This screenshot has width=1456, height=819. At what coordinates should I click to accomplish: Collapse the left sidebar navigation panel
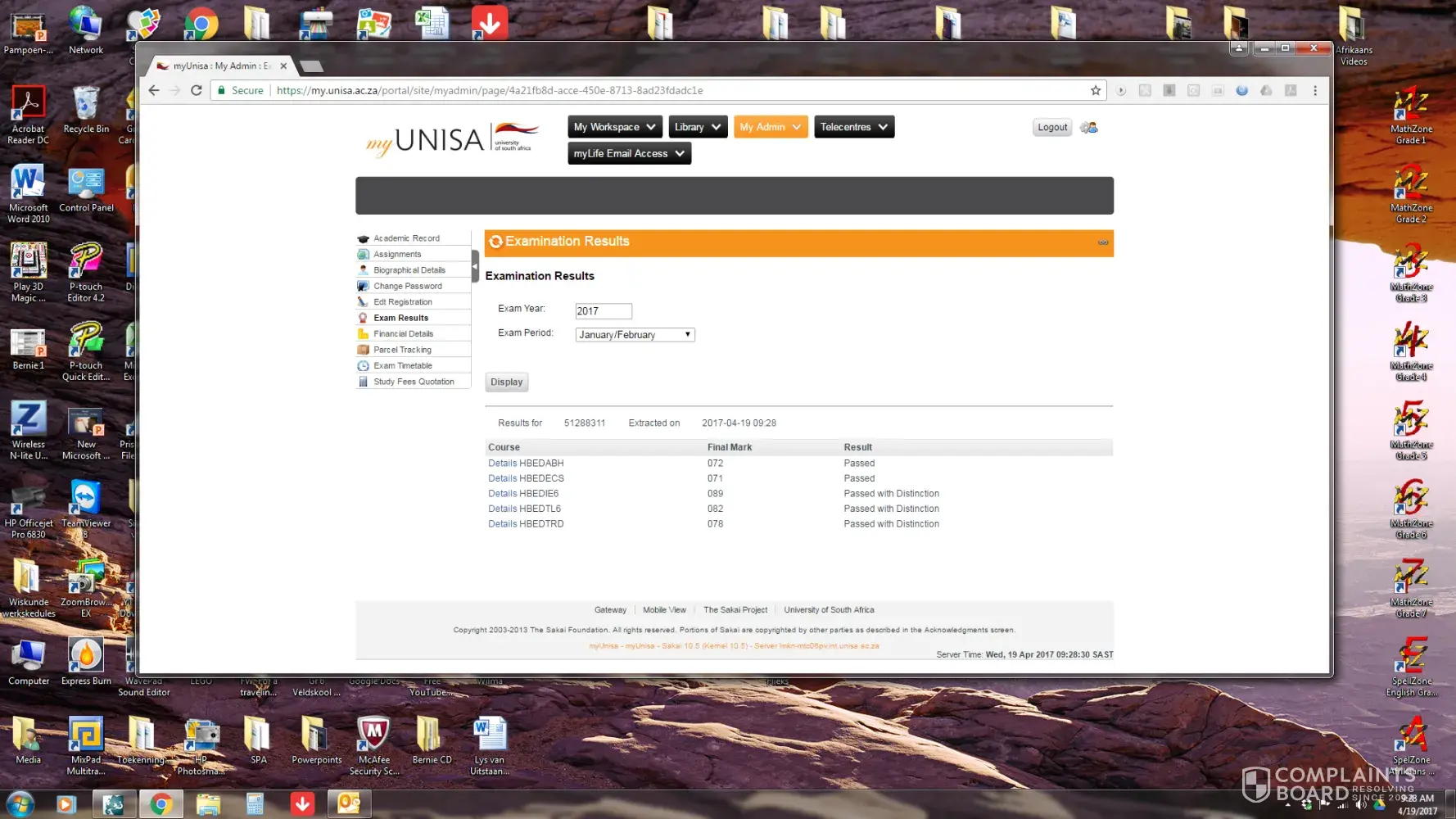tap(475, 266)
